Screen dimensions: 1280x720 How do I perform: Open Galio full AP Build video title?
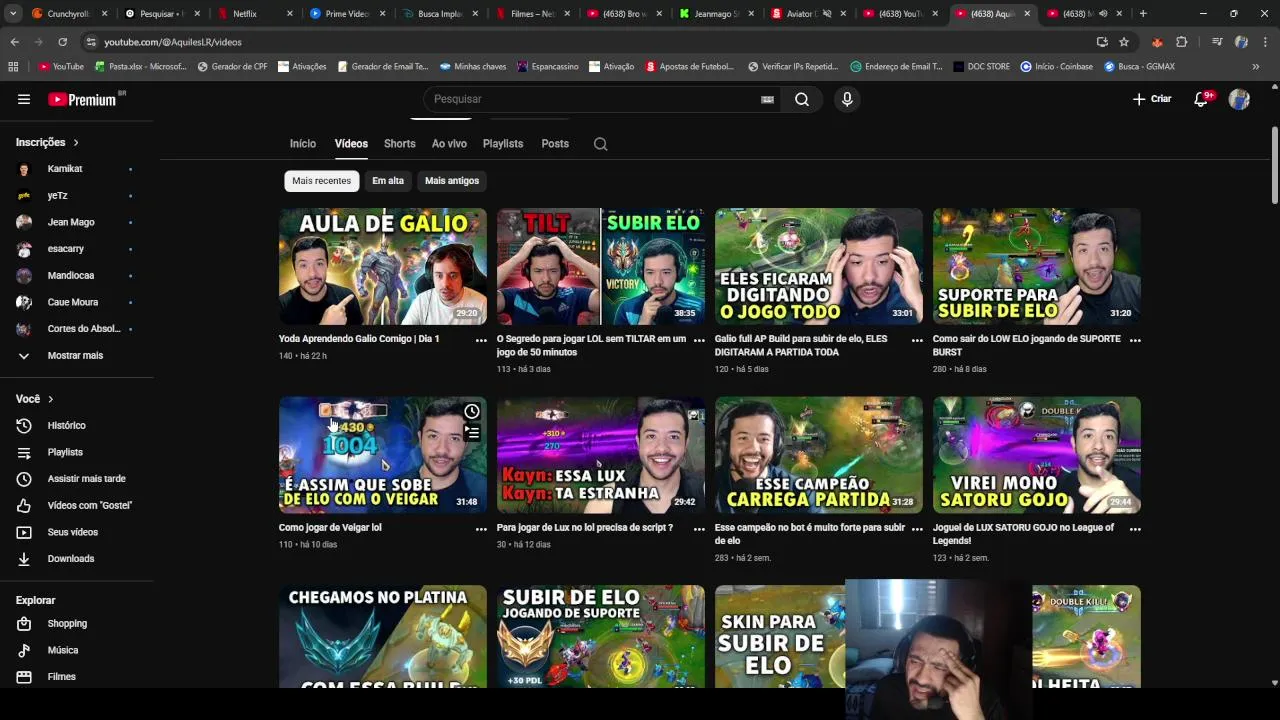pos(801,346)
